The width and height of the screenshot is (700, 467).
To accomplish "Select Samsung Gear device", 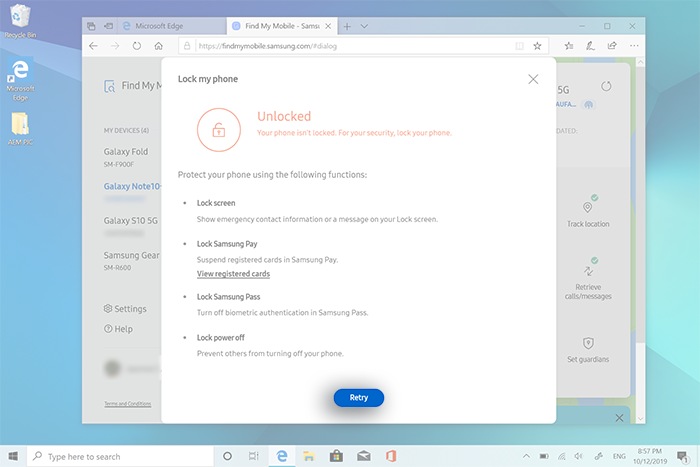I will (x=132, y=260).
